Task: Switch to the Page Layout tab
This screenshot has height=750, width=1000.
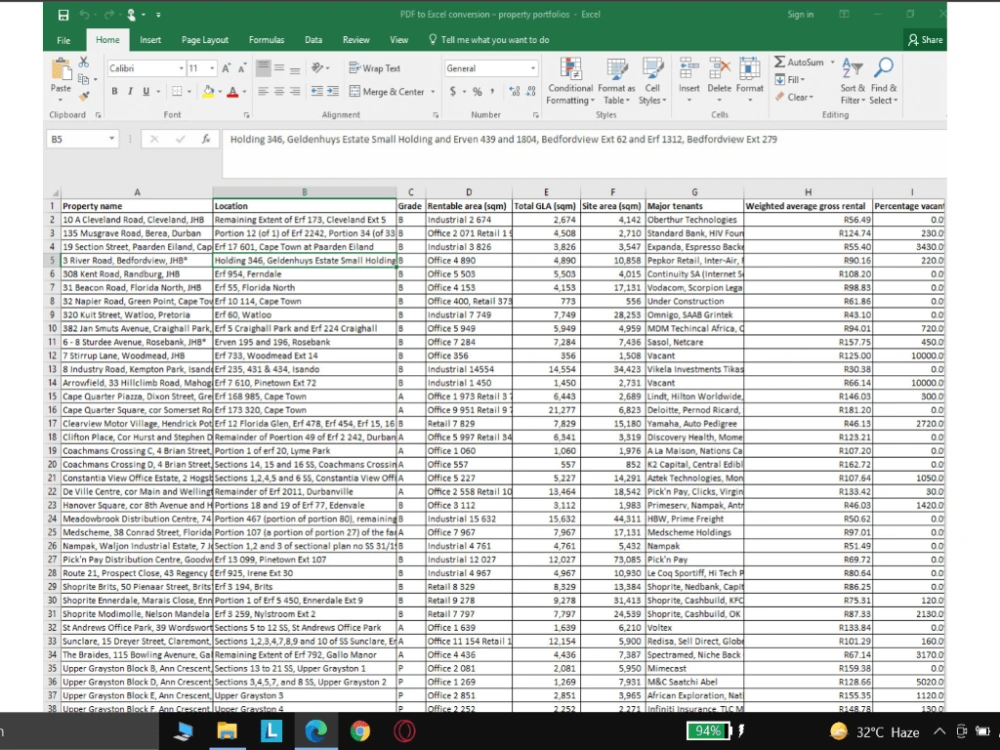Action: (x=205, y=40)
